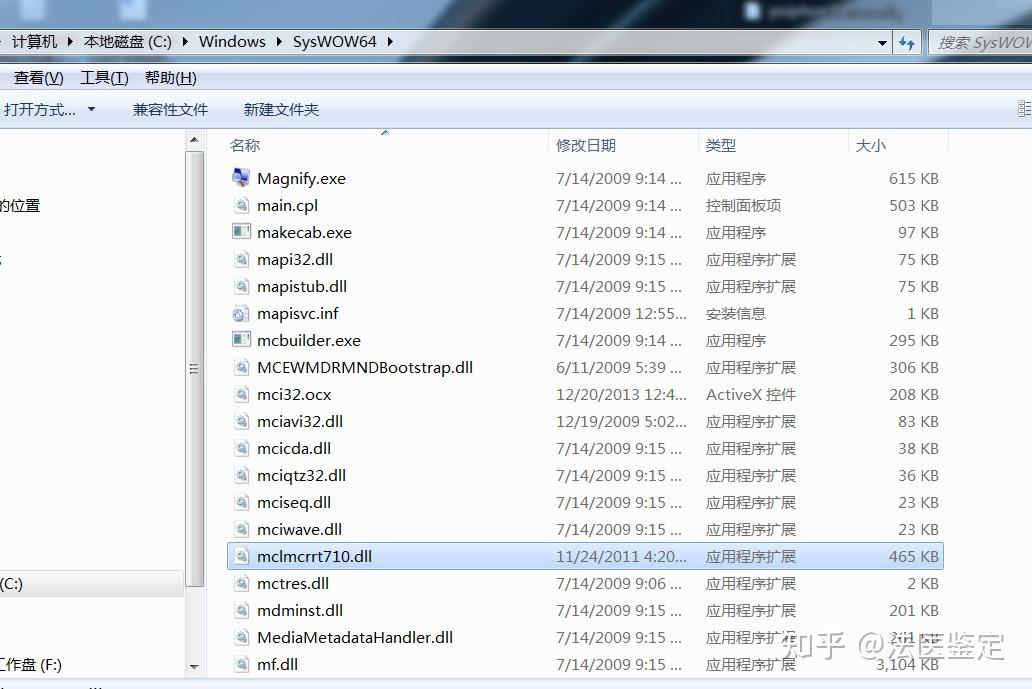Open the 帮助(H) menu

click(170, 78)
